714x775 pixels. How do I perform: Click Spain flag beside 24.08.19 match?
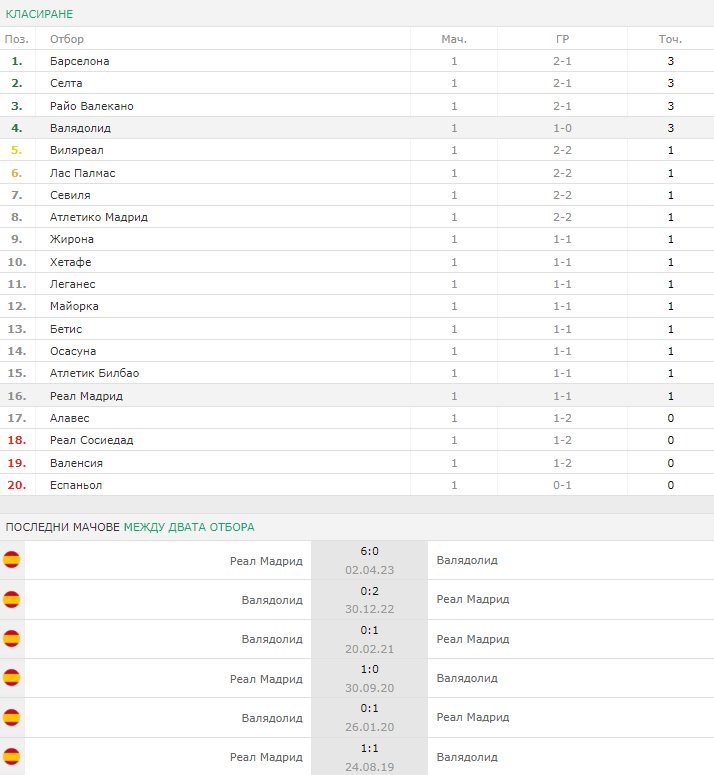tap(11, 756)
